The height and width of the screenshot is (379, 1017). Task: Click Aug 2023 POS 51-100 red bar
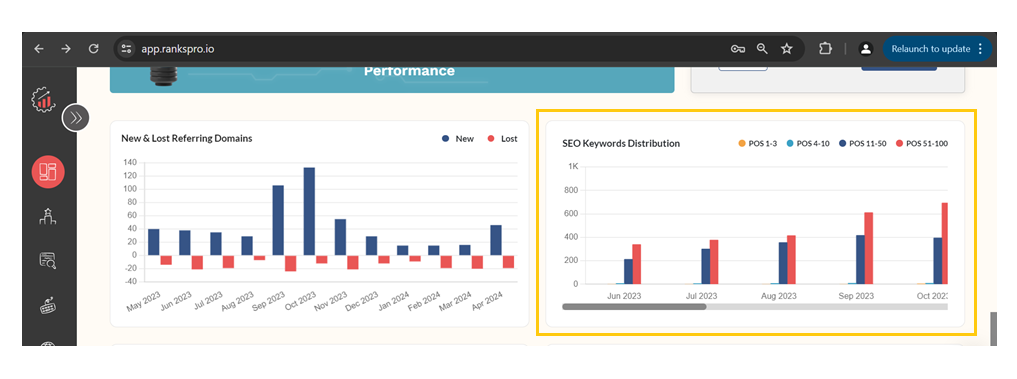792,260
